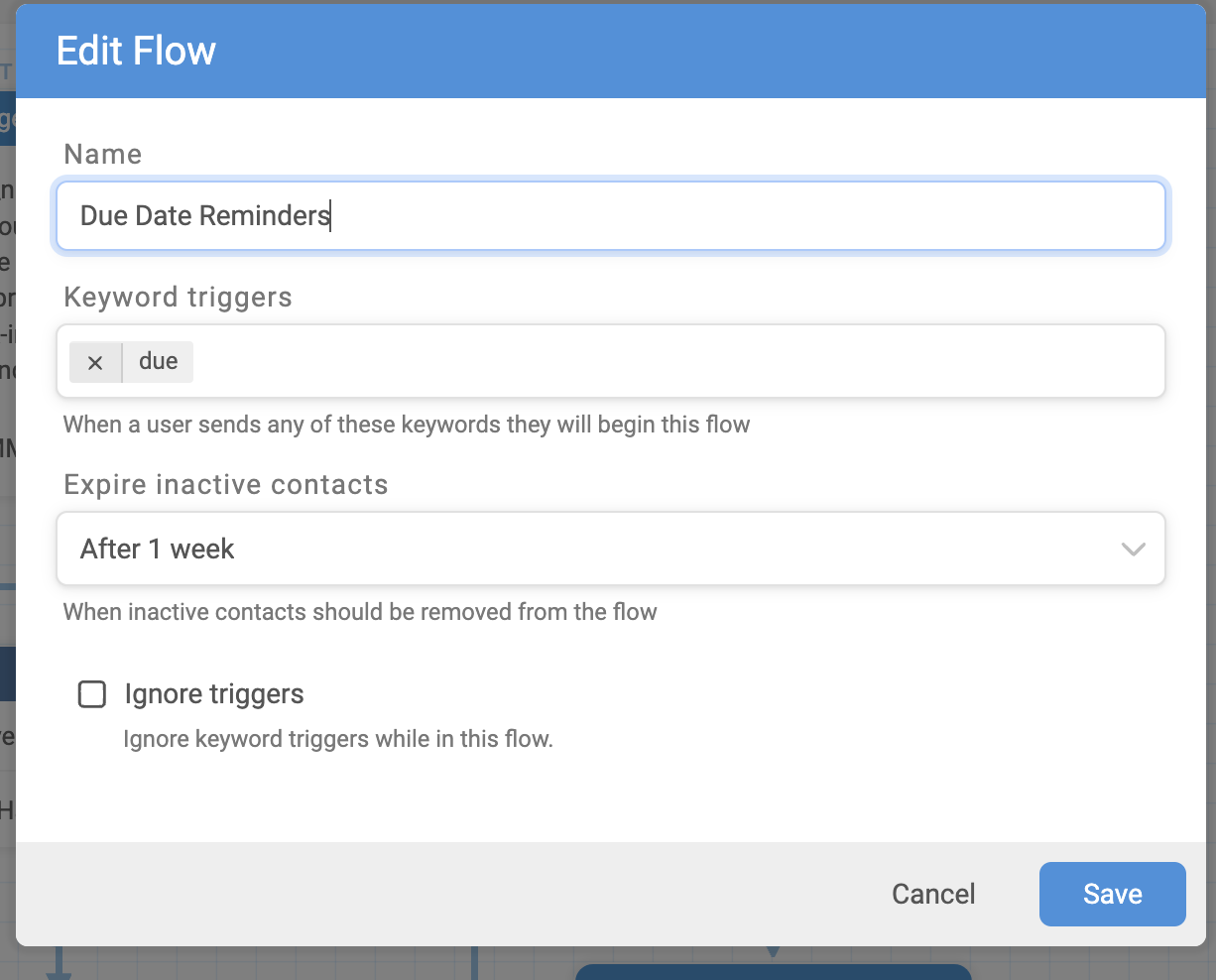1216x980 pixels.
Task: Click the Edit Flow dialog header
Action: click(136, 50)
